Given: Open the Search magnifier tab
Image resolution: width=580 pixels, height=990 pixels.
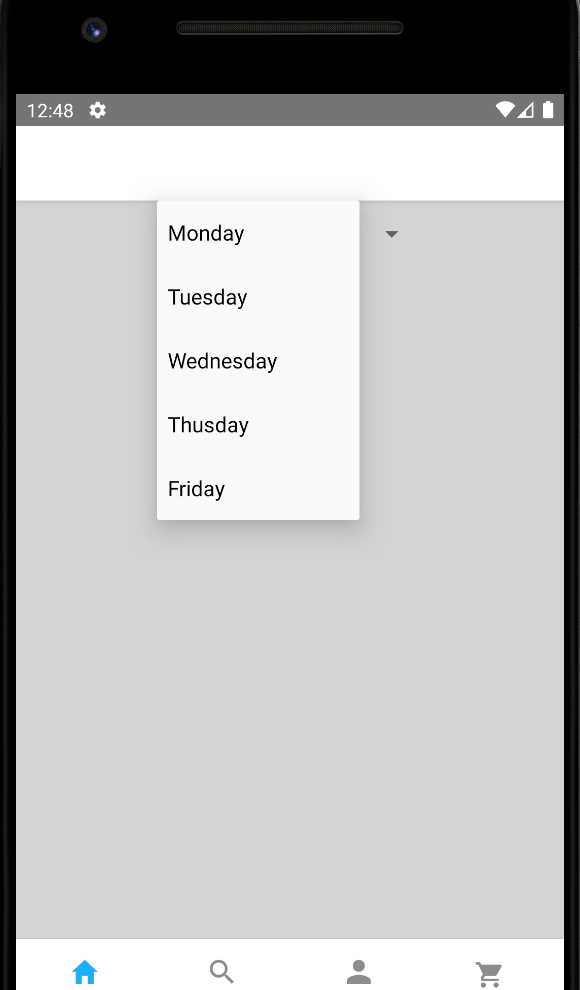Looking at the screenshot, I should [x=222, y=972].
